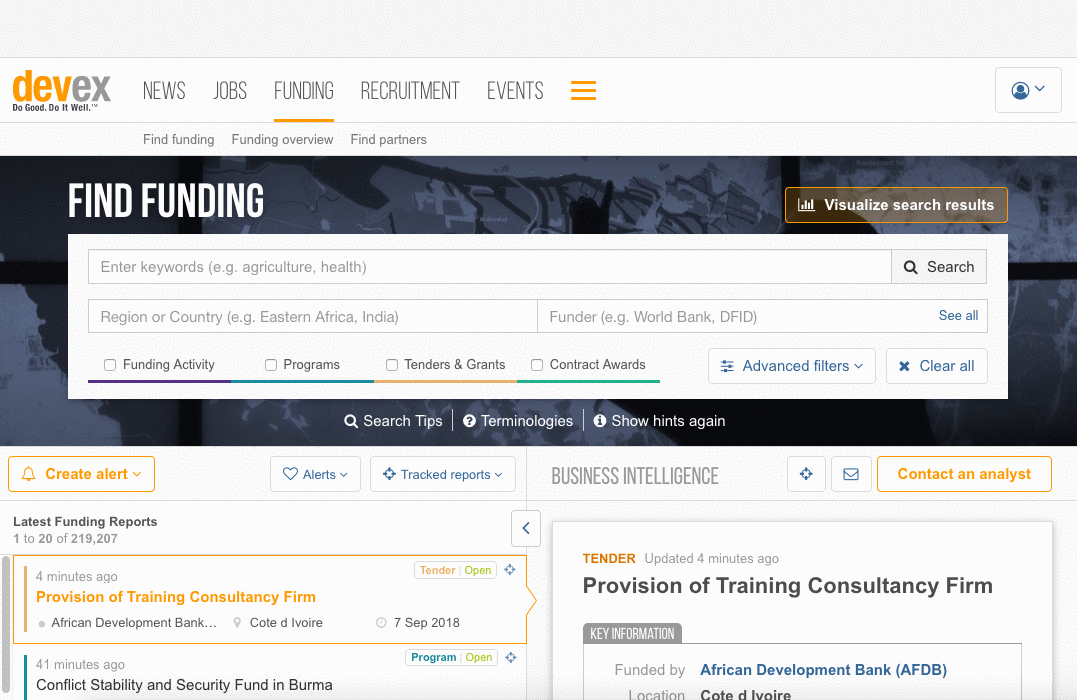Focus the Region or Country input field
This screenshot has width=1077, height=700.
click(313, 317)
